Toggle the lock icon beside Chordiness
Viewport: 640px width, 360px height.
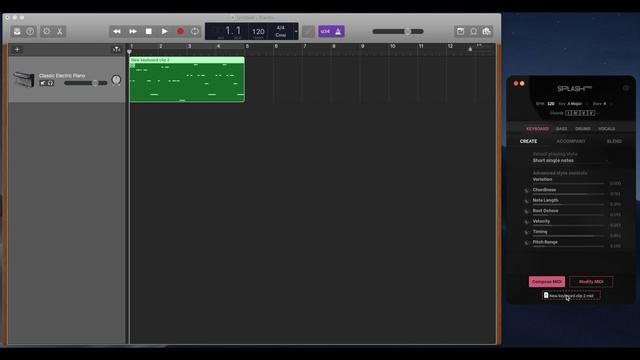point(527,191)
